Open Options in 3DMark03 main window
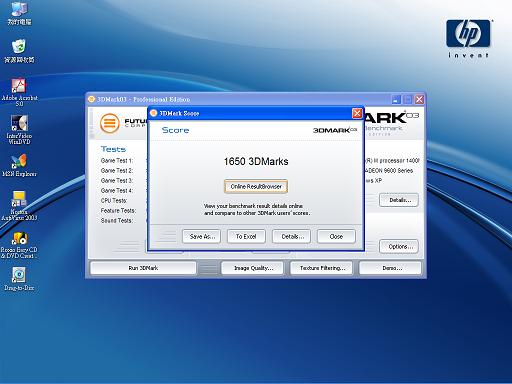 tap(399, 247)
